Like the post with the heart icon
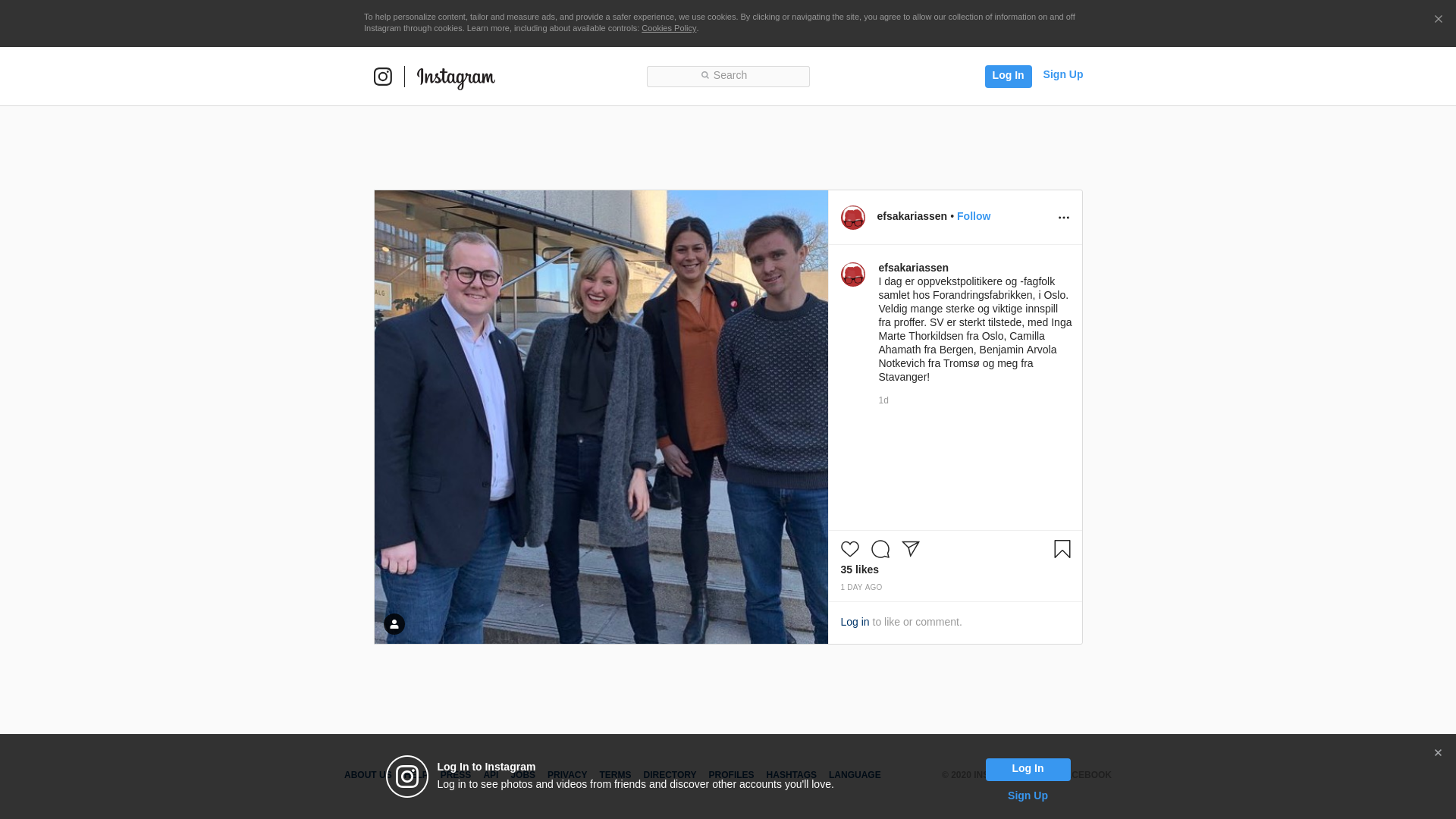 point(849,549)
